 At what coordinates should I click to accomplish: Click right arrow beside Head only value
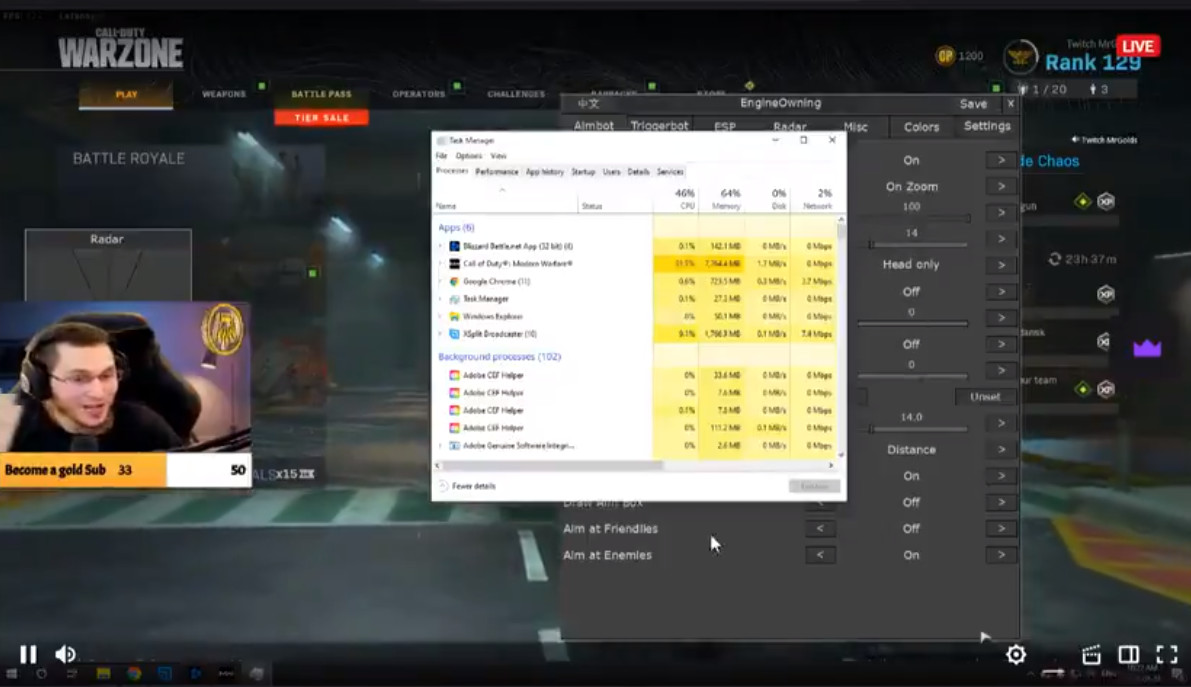pyautogui.click(x=1001, y=264)
